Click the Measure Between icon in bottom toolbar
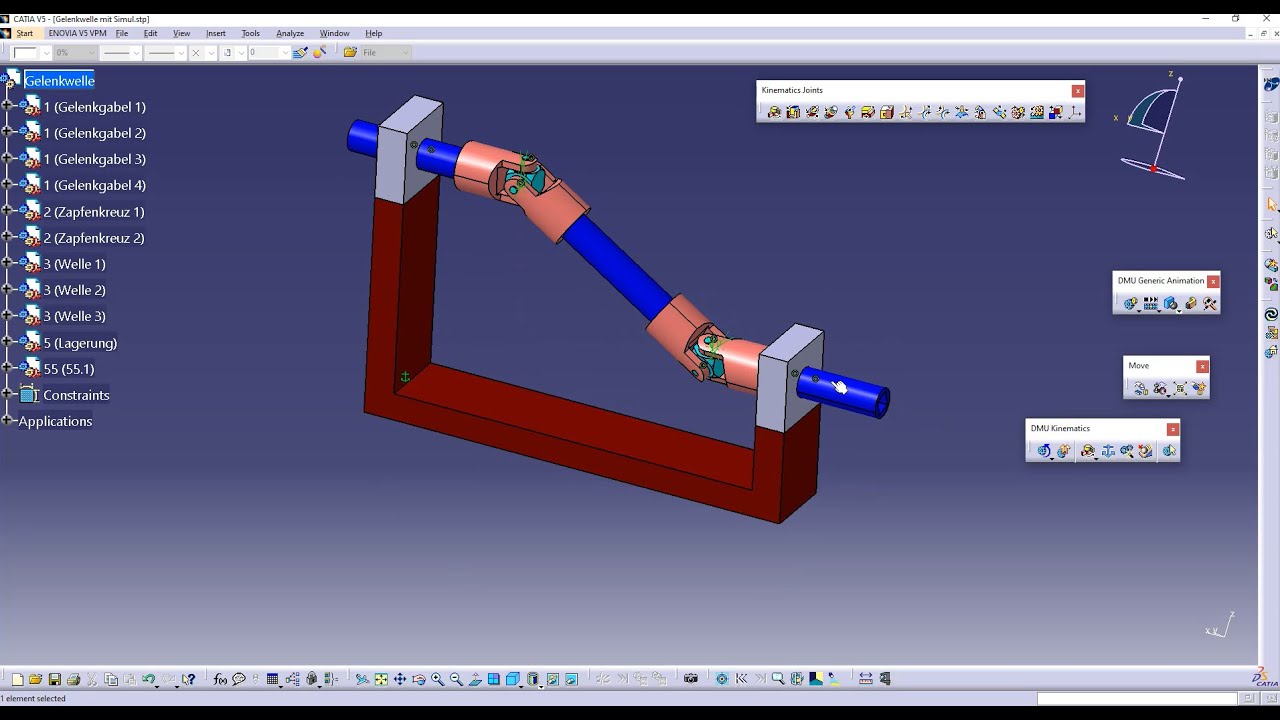The image size is (1280, 720). [866, 679]
